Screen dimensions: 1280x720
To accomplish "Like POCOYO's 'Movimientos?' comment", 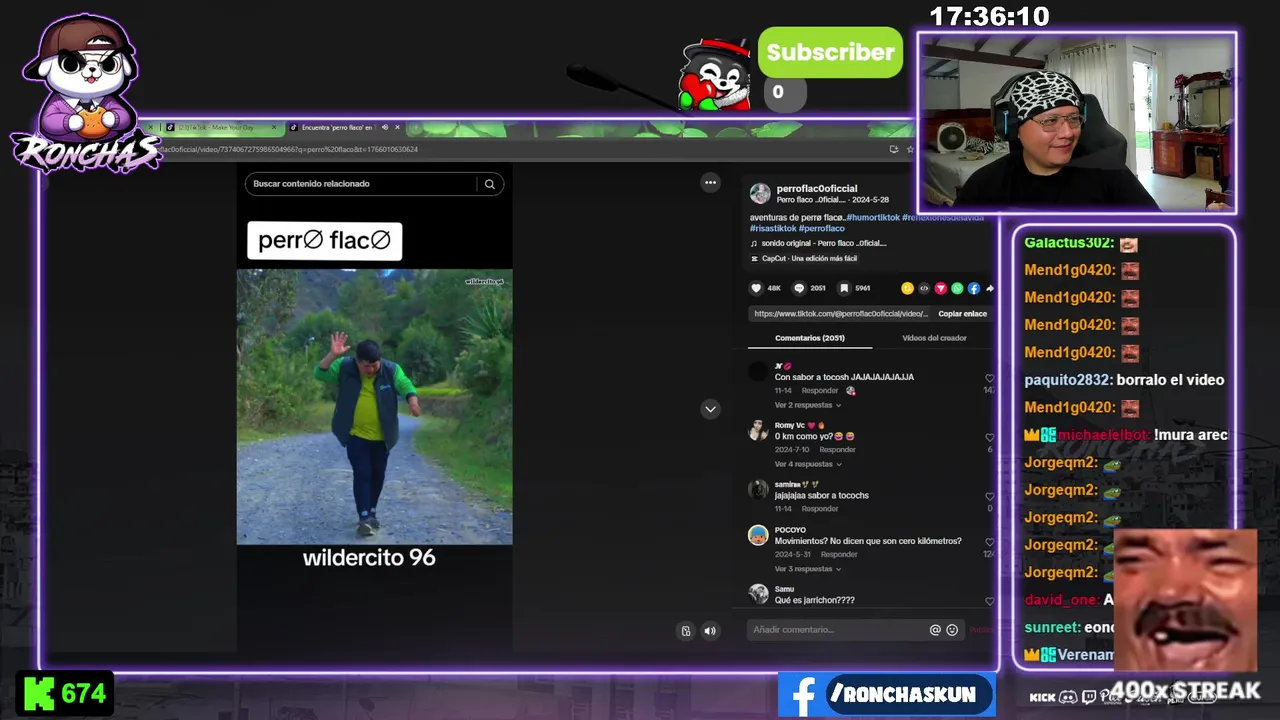I will click(989, 543).
